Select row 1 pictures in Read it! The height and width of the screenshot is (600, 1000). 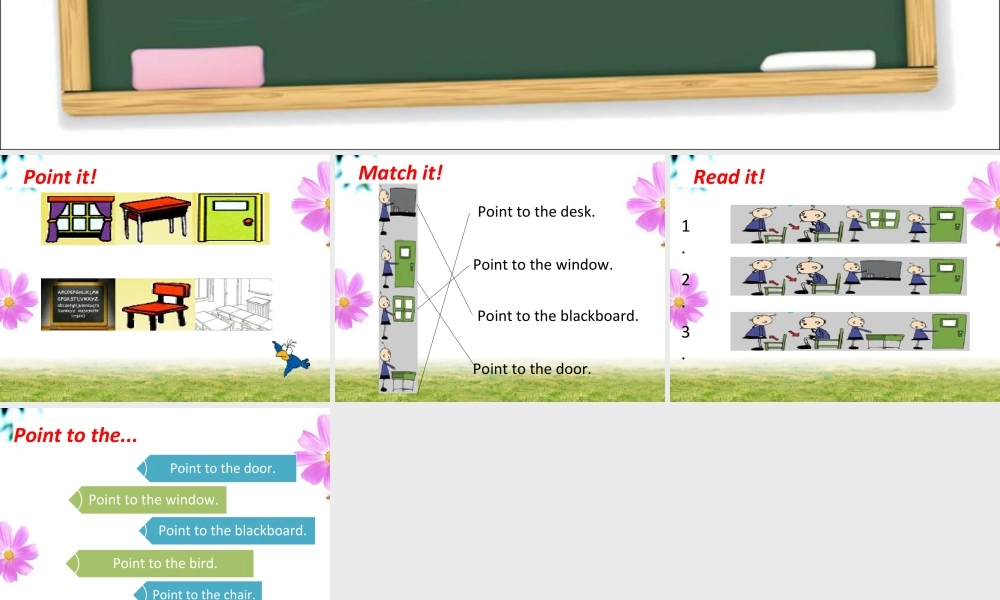click(x=848, y=224)
